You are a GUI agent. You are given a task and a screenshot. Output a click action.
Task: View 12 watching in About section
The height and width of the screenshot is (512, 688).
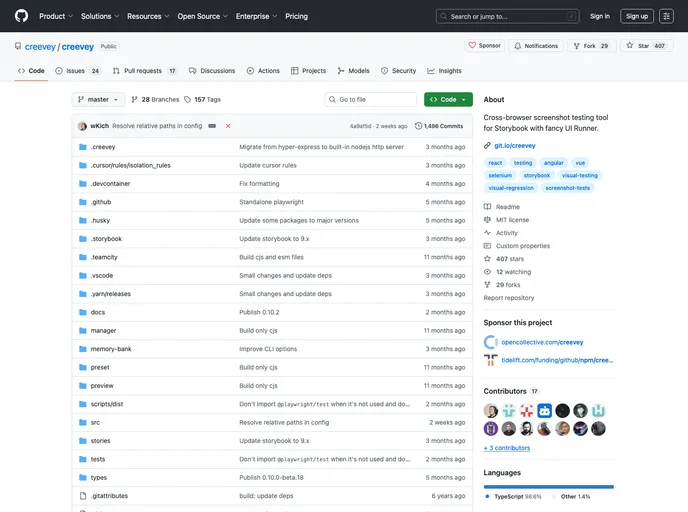[x=513, y=272]
